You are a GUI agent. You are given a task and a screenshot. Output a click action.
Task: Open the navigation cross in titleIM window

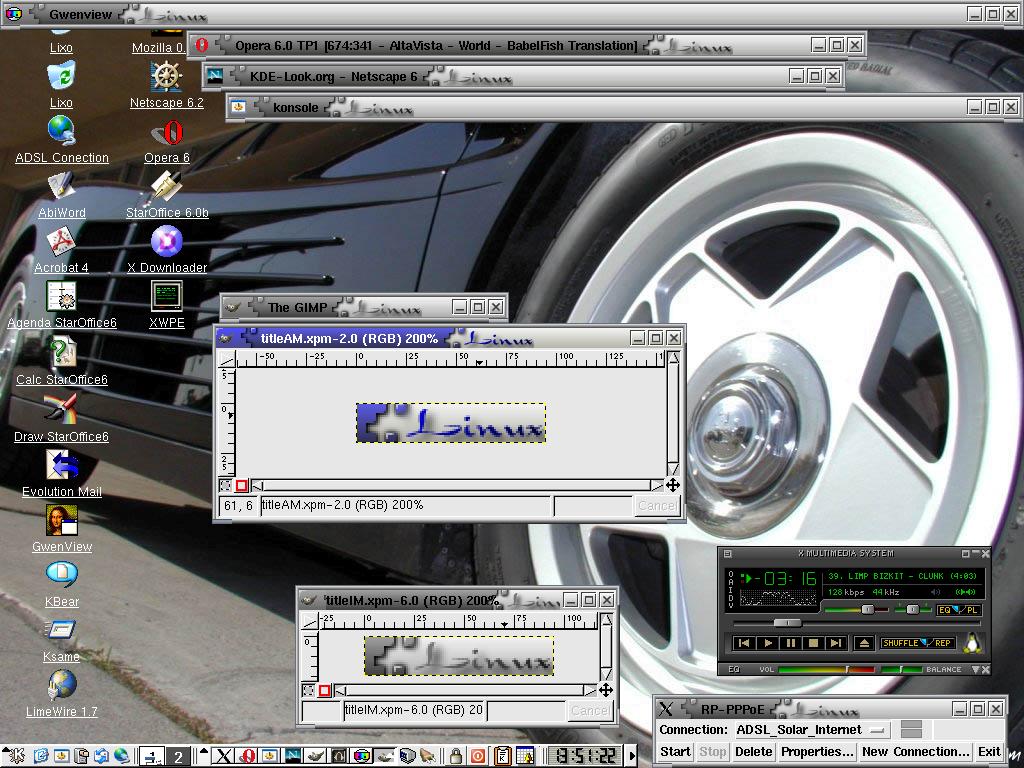605,690
